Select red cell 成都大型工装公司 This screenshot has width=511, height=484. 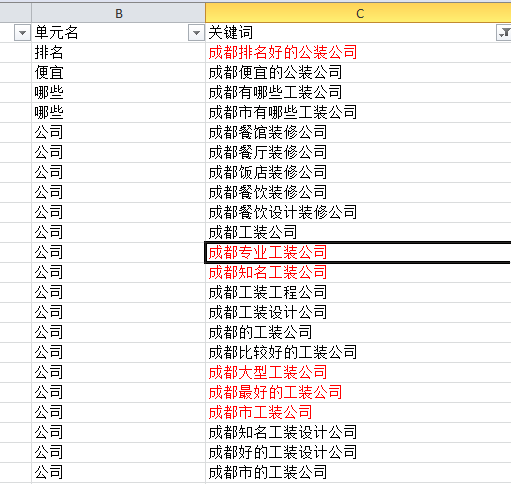(358, 372)
